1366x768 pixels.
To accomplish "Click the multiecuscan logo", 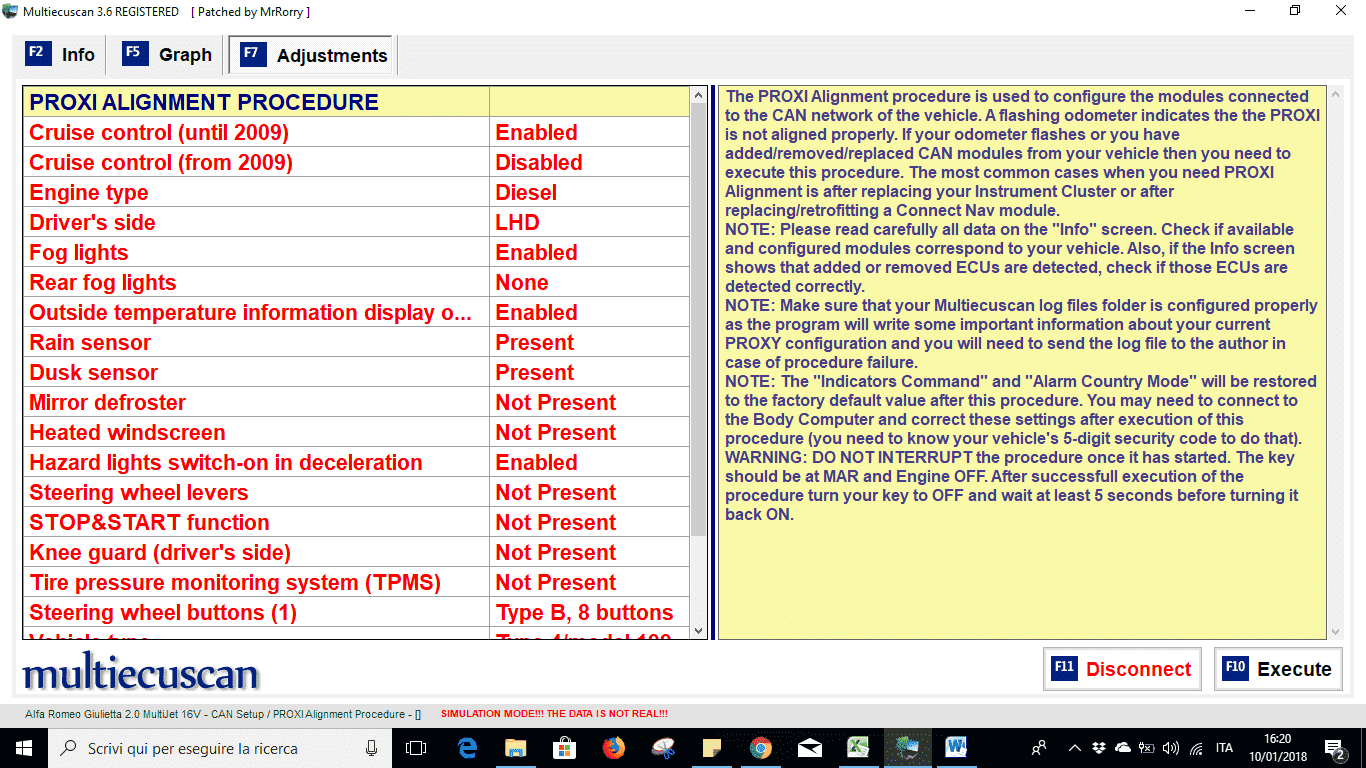I will 140,674.
